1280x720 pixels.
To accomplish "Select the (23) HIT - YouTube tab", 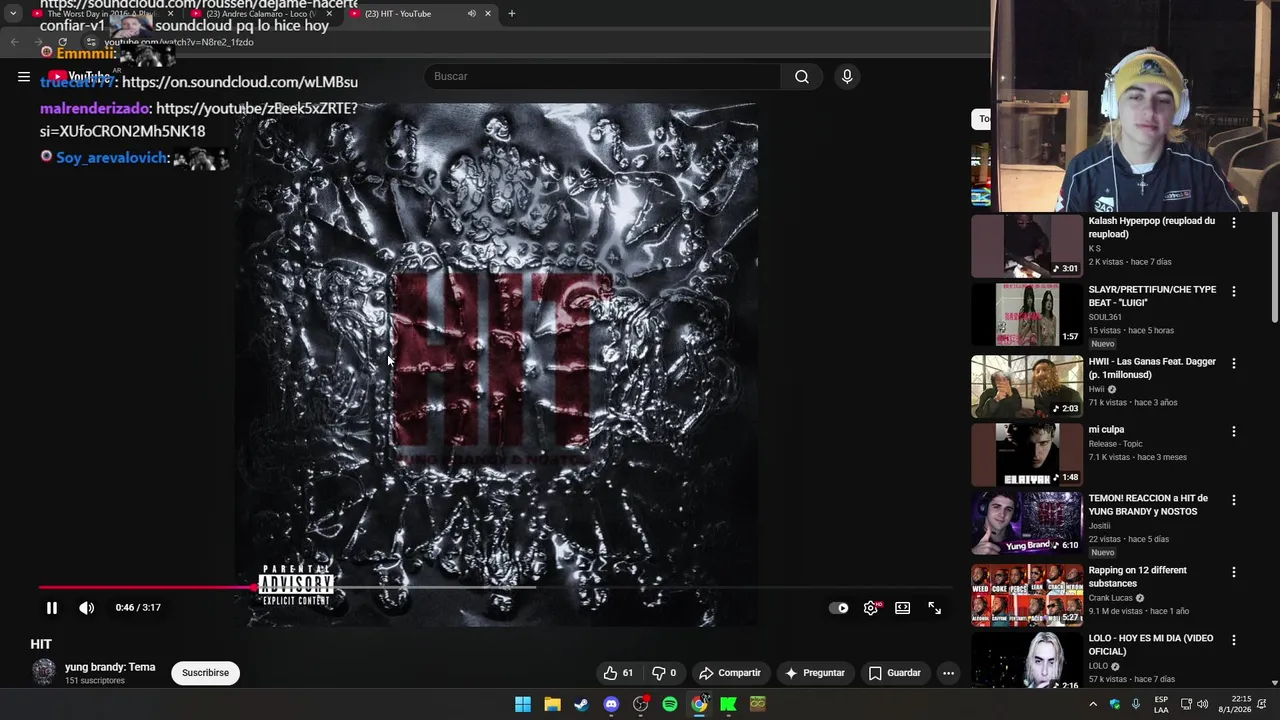I will tap(420, 13).
